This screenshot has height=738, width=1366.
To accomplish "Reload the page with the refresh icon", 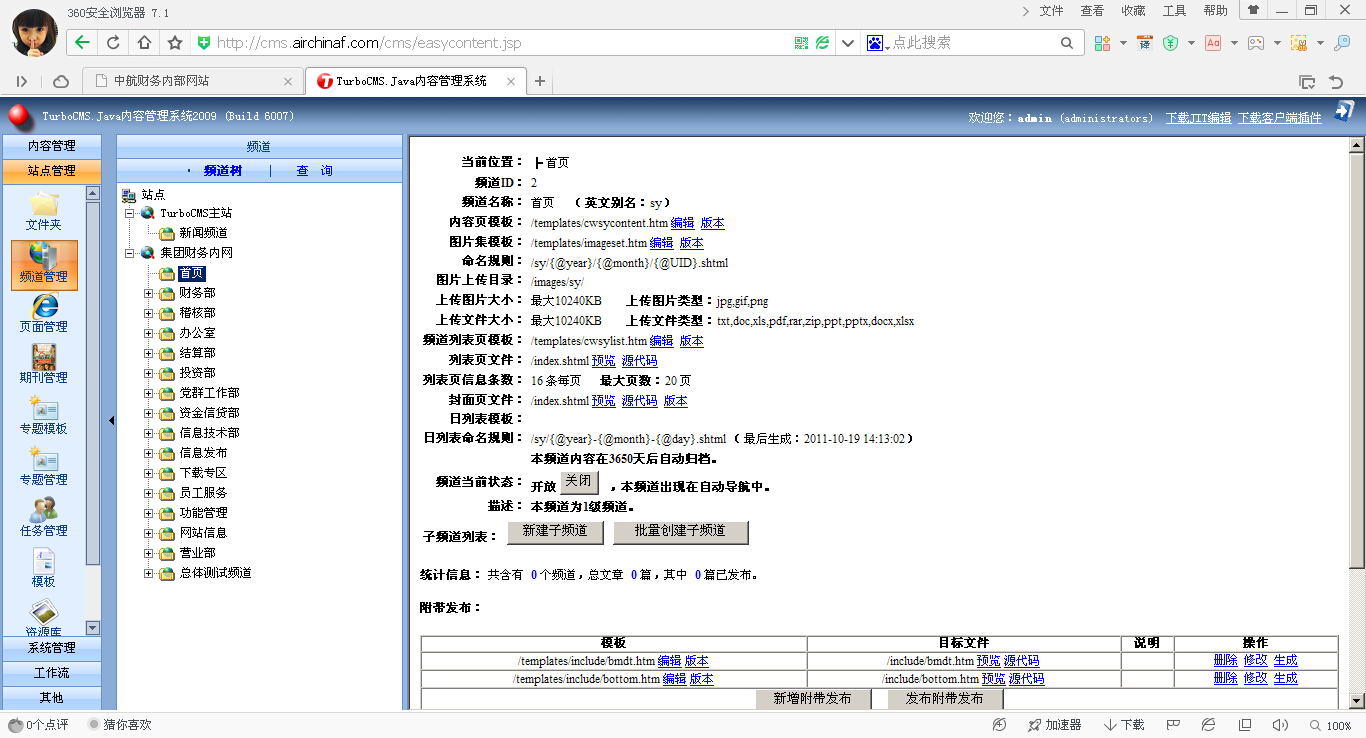I will point(113,43).
